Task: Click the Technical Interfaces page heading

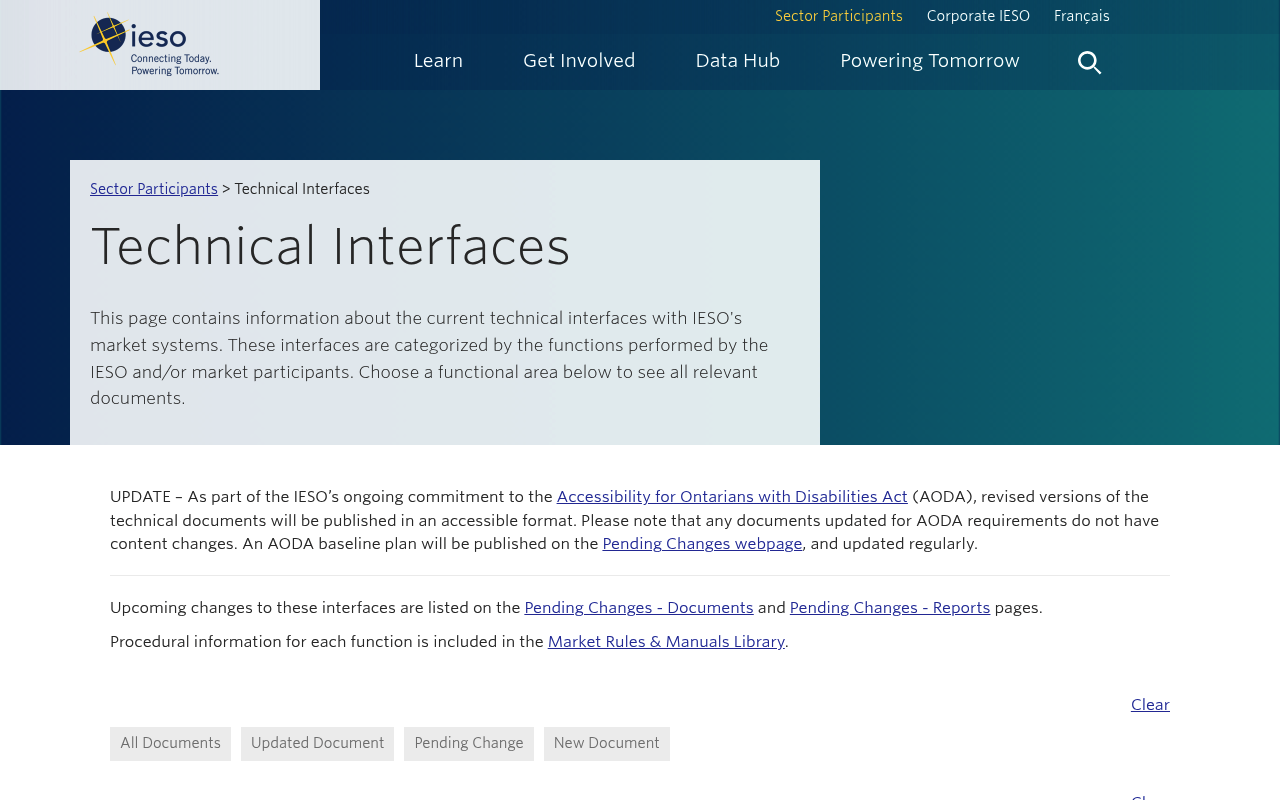Action: tap(330, 247)
